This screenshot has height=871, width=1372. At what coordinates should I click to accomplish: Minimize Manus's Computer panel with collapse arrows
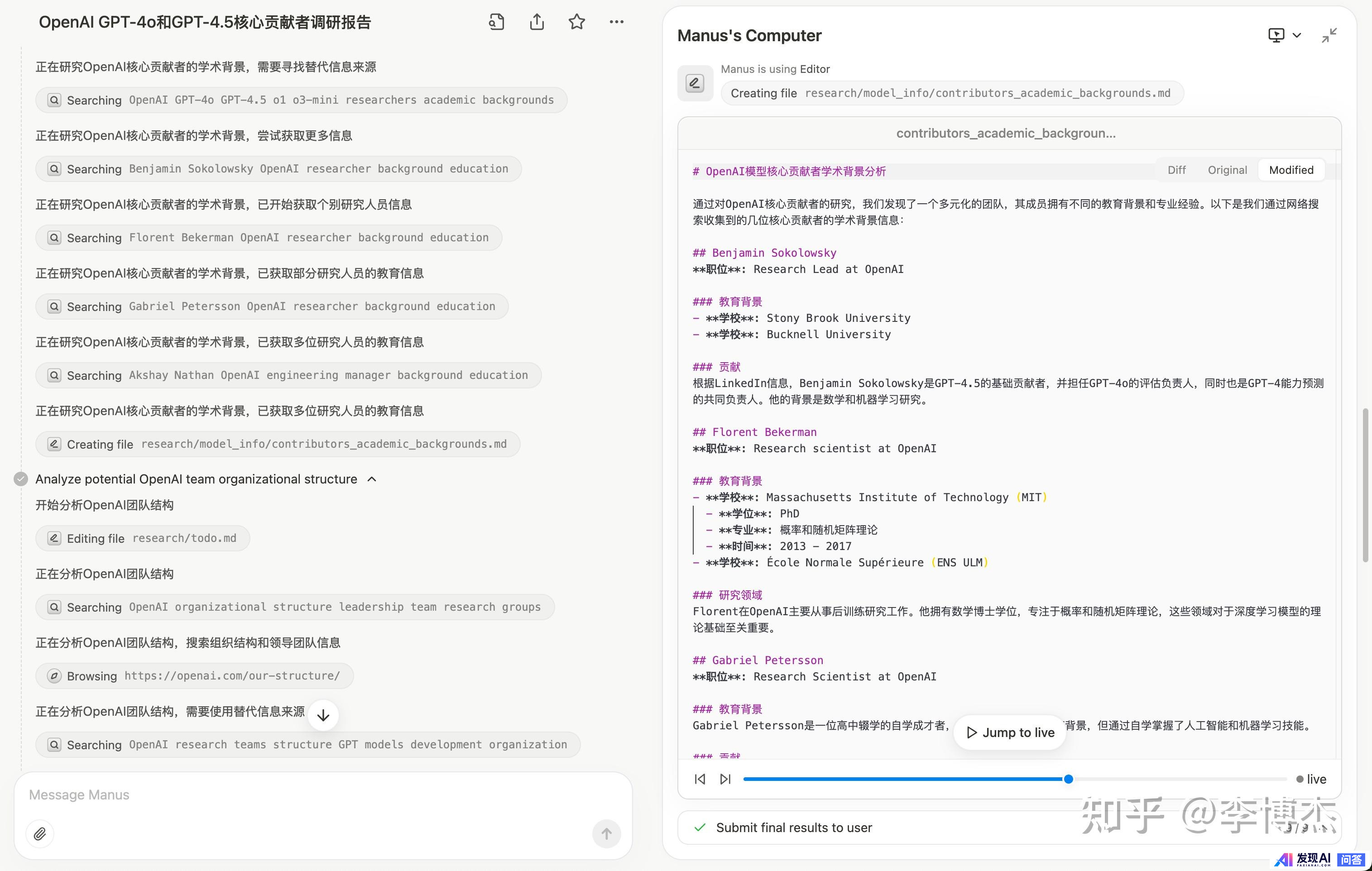(x=1329, y=35)
